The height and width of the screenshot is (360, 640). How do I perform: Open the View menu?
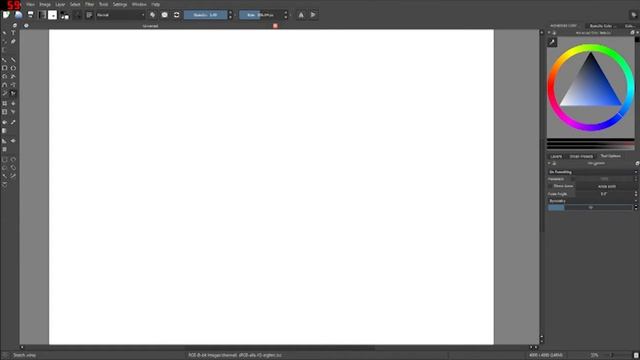(x=30, y=4)
